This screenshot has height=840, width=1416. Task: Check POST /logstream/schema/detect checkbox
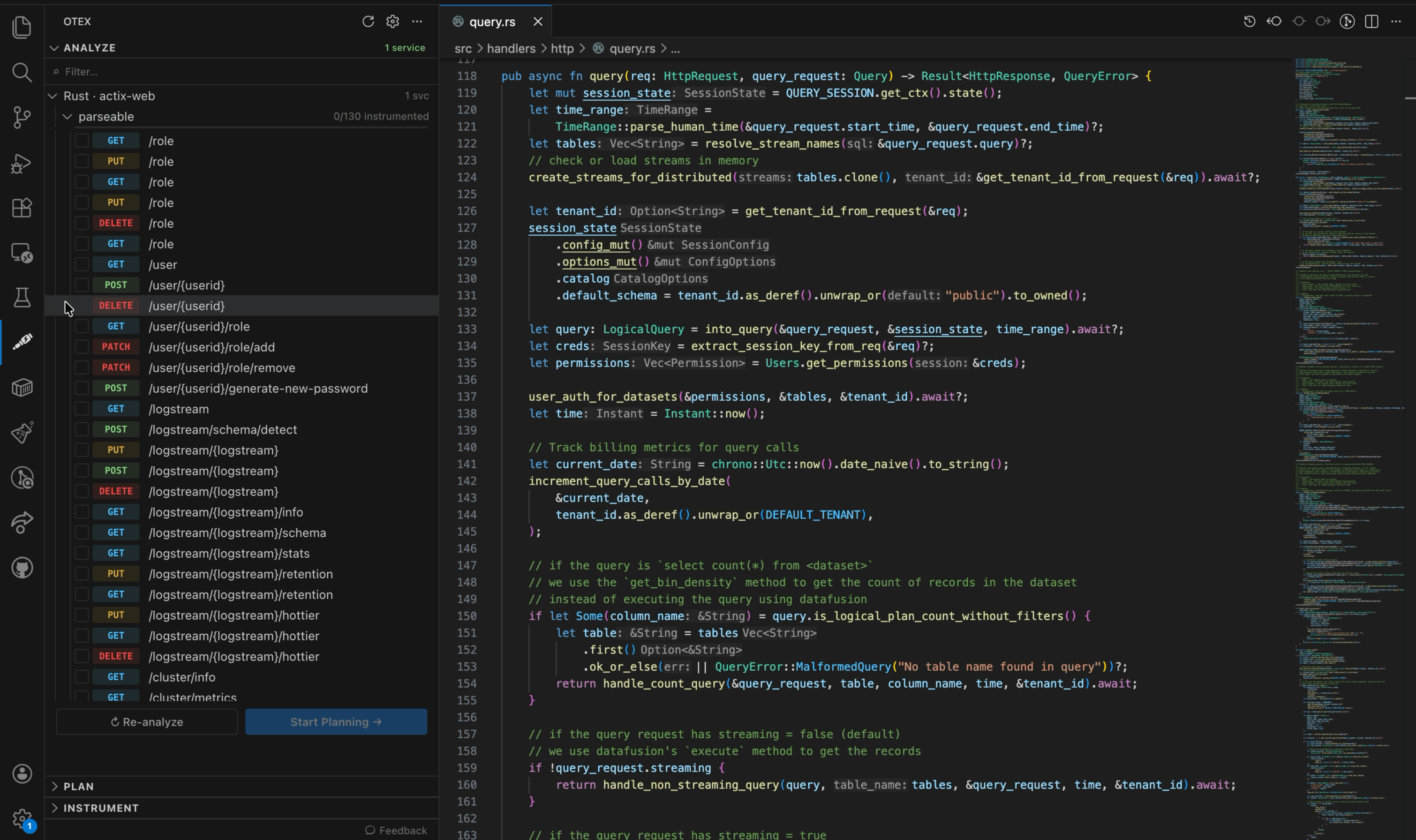tap(82, 430)
